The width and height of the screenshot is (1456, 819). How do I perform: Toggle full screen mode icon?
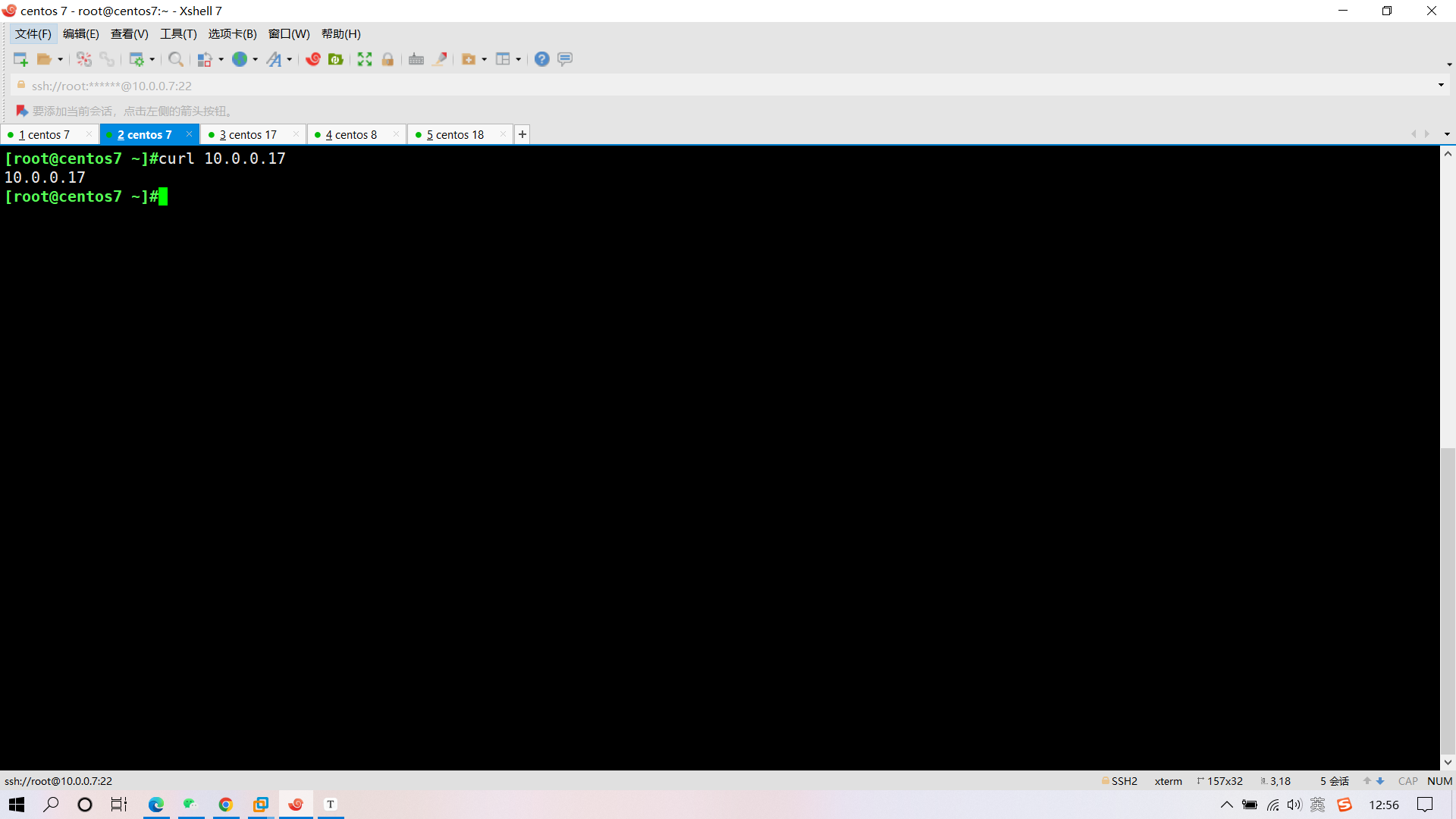coord(365,59)
